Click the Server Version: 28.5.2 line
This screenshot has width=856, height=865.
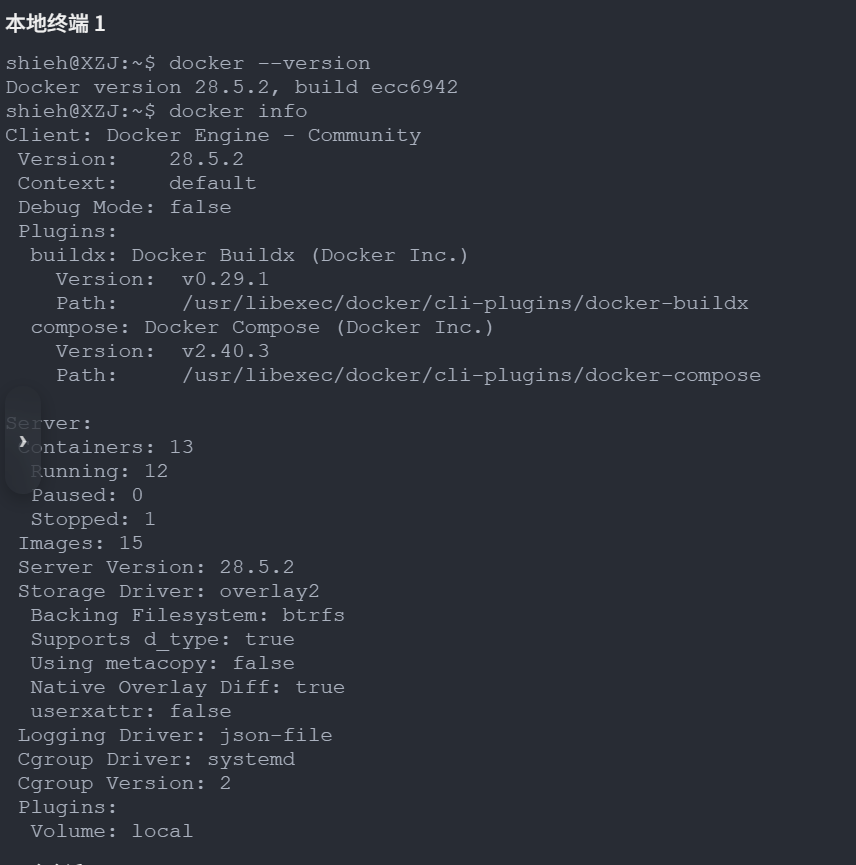tap(156, 567)
